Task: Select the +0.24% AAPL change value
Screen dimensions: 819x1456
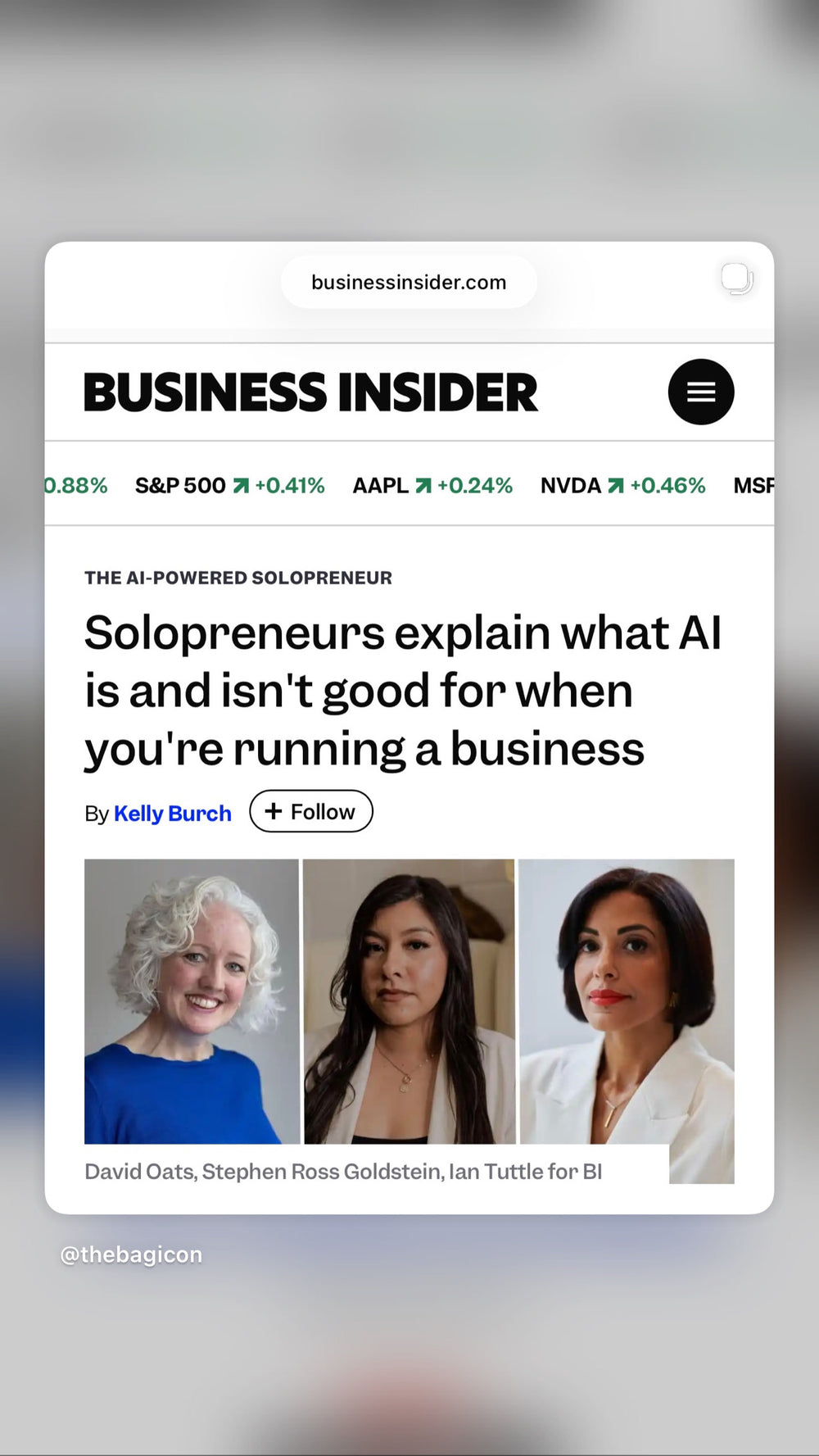Action: [475, 486]
